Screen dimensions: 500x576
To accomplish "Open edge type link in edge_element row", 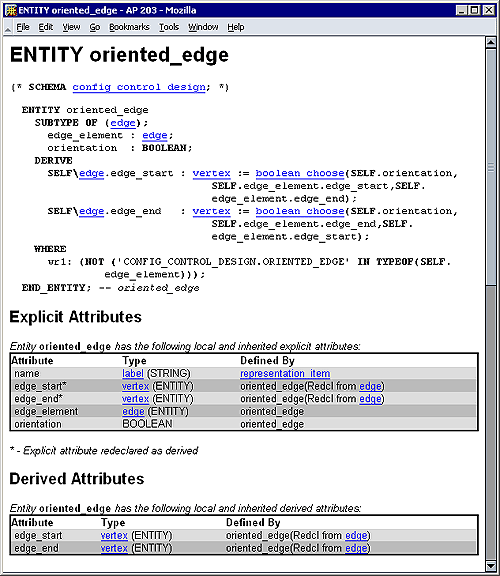I will [133, 411].
